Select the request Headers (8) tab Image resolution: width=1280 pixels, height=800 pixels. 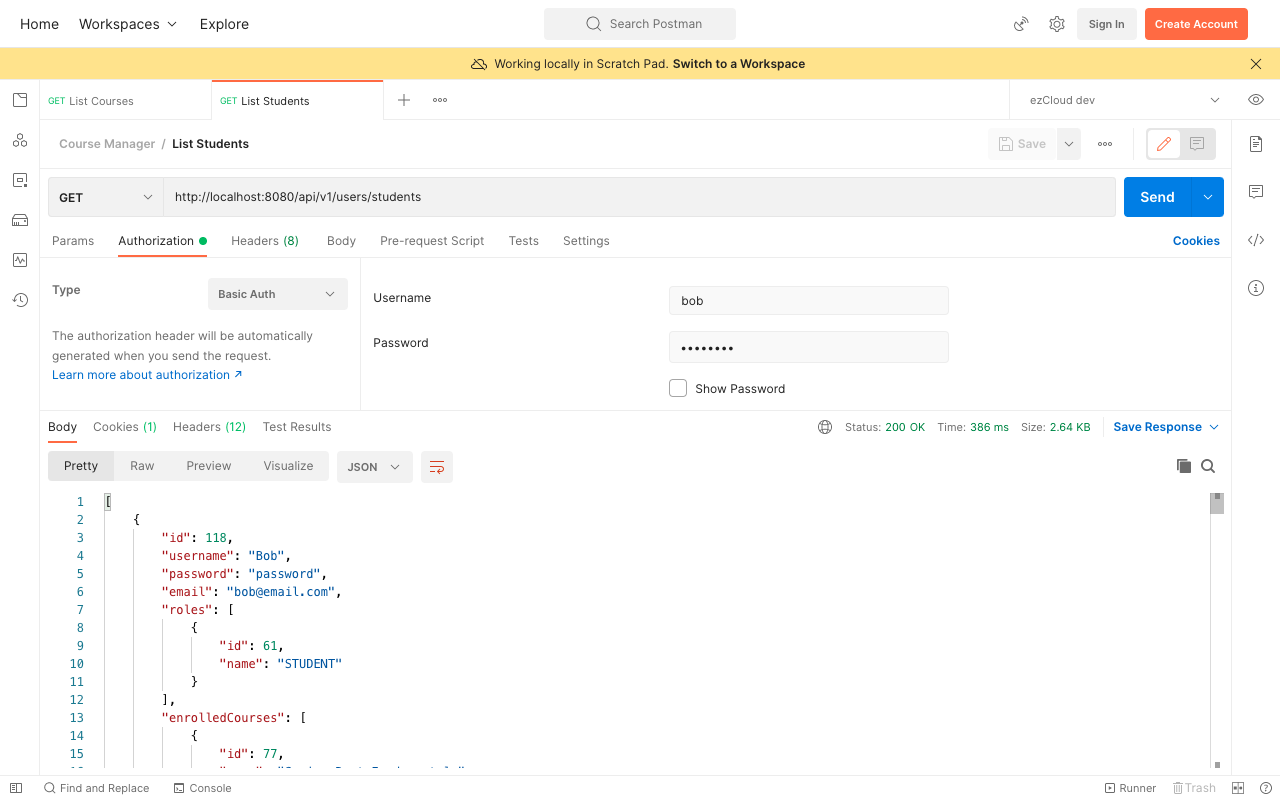pyautogui.click(x=265, y=241)
